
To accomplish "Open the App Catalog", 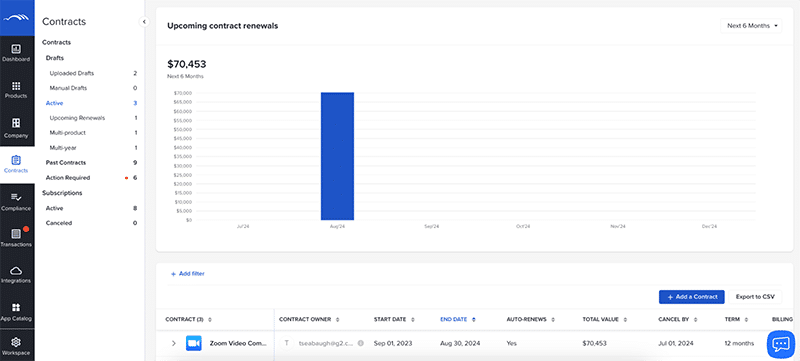I will 17,312.
